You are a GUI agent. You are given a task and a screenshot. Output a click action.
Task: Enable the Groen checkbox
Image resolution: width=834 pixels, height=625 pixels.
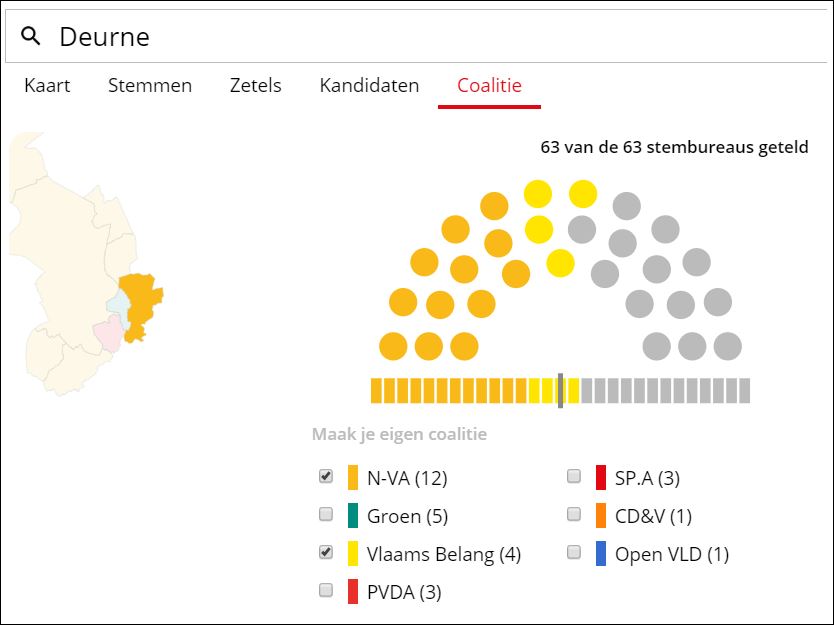click(326, 515)
